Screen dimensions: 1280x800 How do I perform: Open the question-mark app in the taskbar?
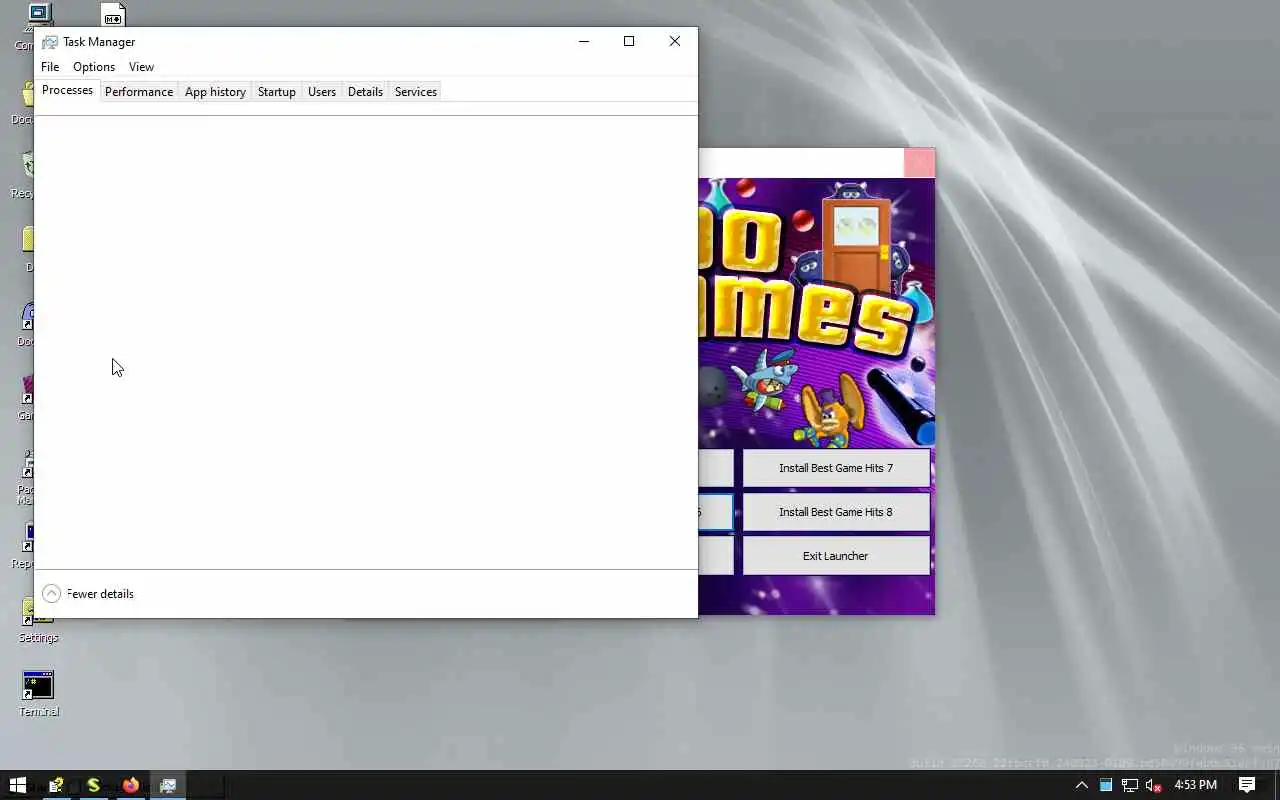coord(57,785)
